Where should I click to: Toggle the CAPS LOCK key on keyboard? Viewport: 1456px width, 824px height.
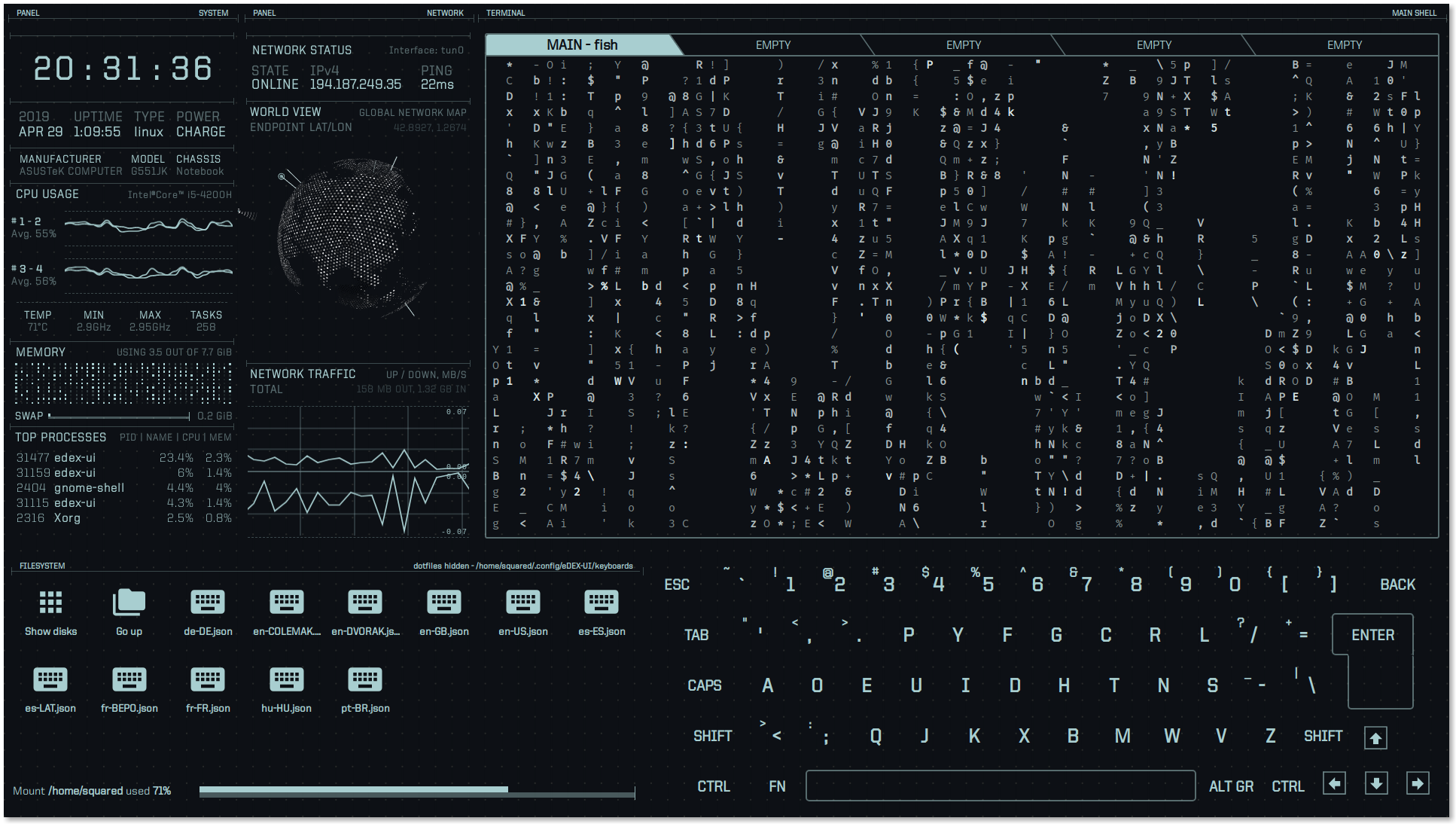tap(707, 684)
